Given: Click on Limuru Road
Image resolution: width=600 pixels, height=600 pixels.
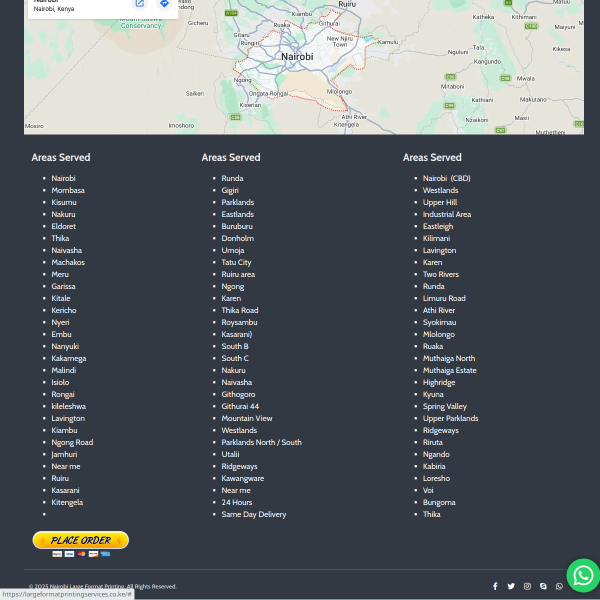Looking at the screenshot, I should click(444, 298).
